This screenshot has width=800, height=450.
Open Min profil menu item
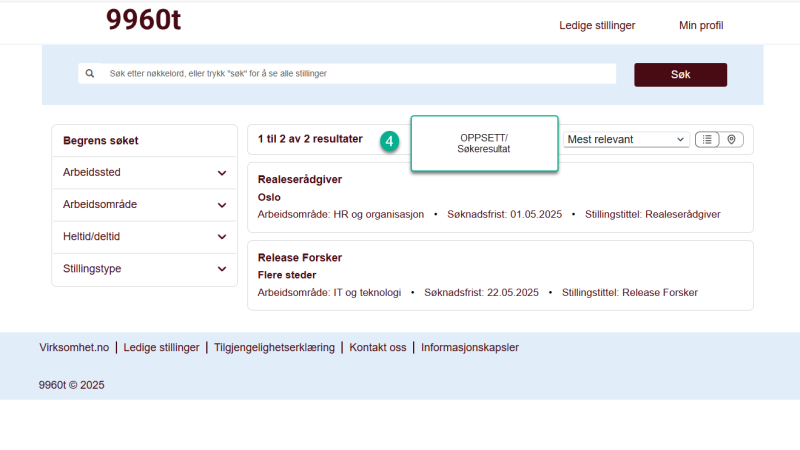coord(701,26)
